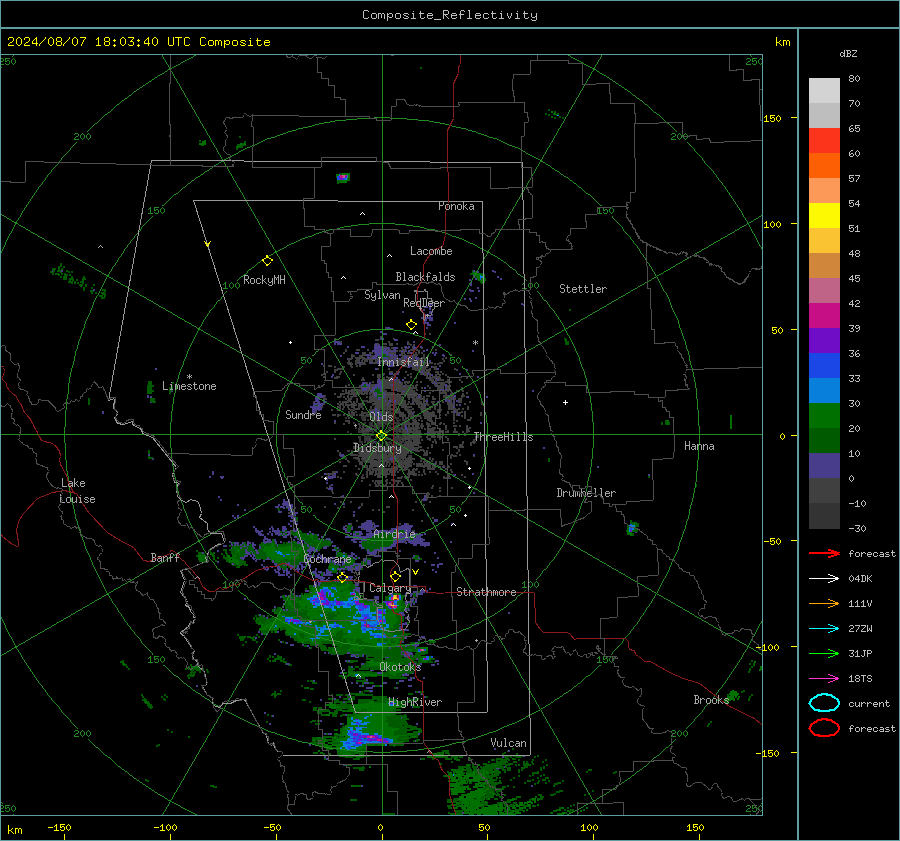Click the Drumheller label
900x841 pixels.
[x=586, y=493]
